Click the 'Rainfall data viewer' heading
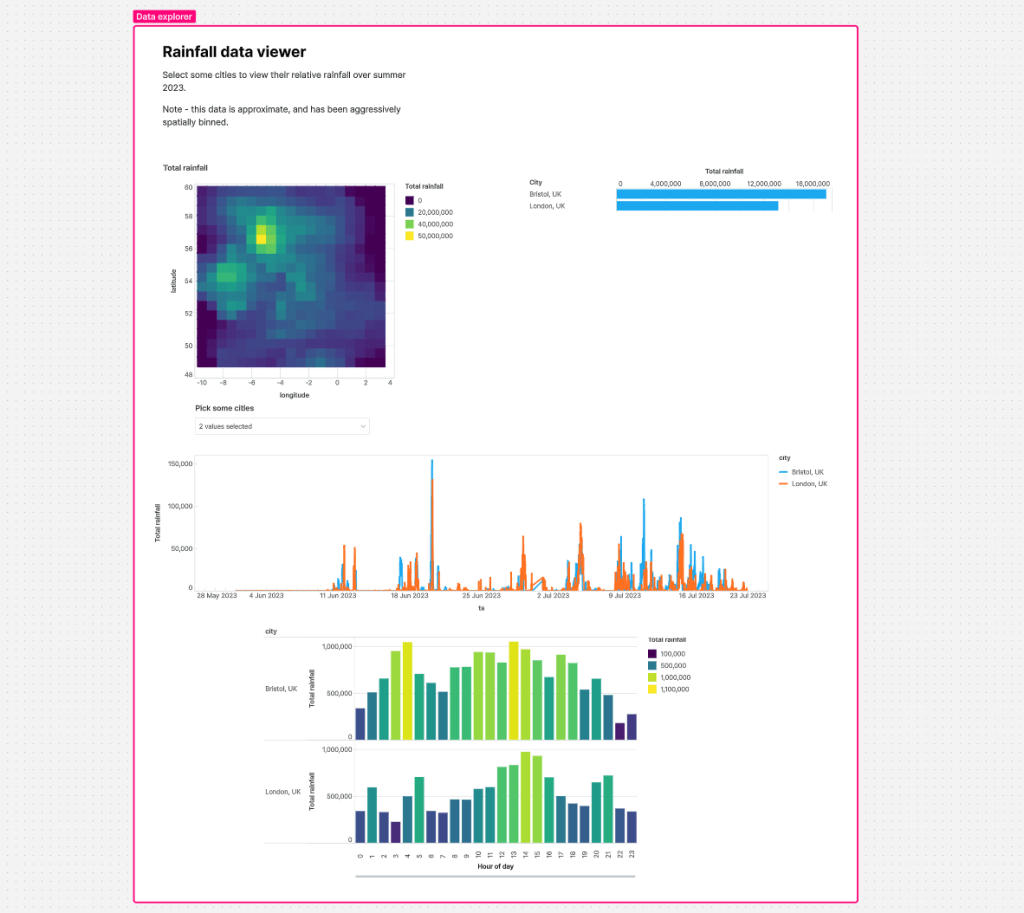1024x913 pixels. pyautogui.click(x=234, y=51)
